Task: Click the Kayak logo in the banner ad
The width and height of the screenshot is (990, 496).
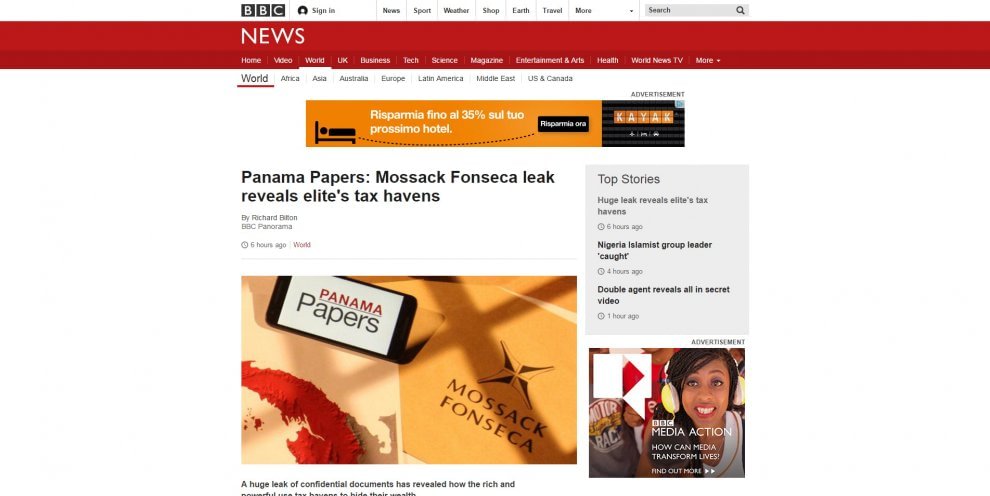Action: (643, 117)
